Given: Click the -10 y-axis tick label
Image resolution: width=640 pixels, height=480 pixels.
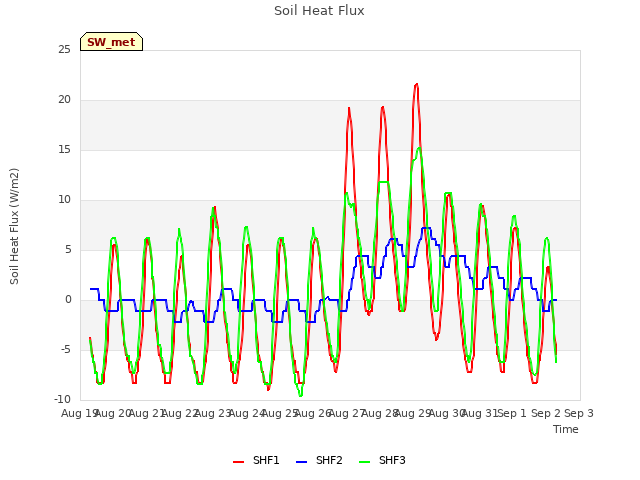Looking at the screenshot, I should (x=62, y=399).
